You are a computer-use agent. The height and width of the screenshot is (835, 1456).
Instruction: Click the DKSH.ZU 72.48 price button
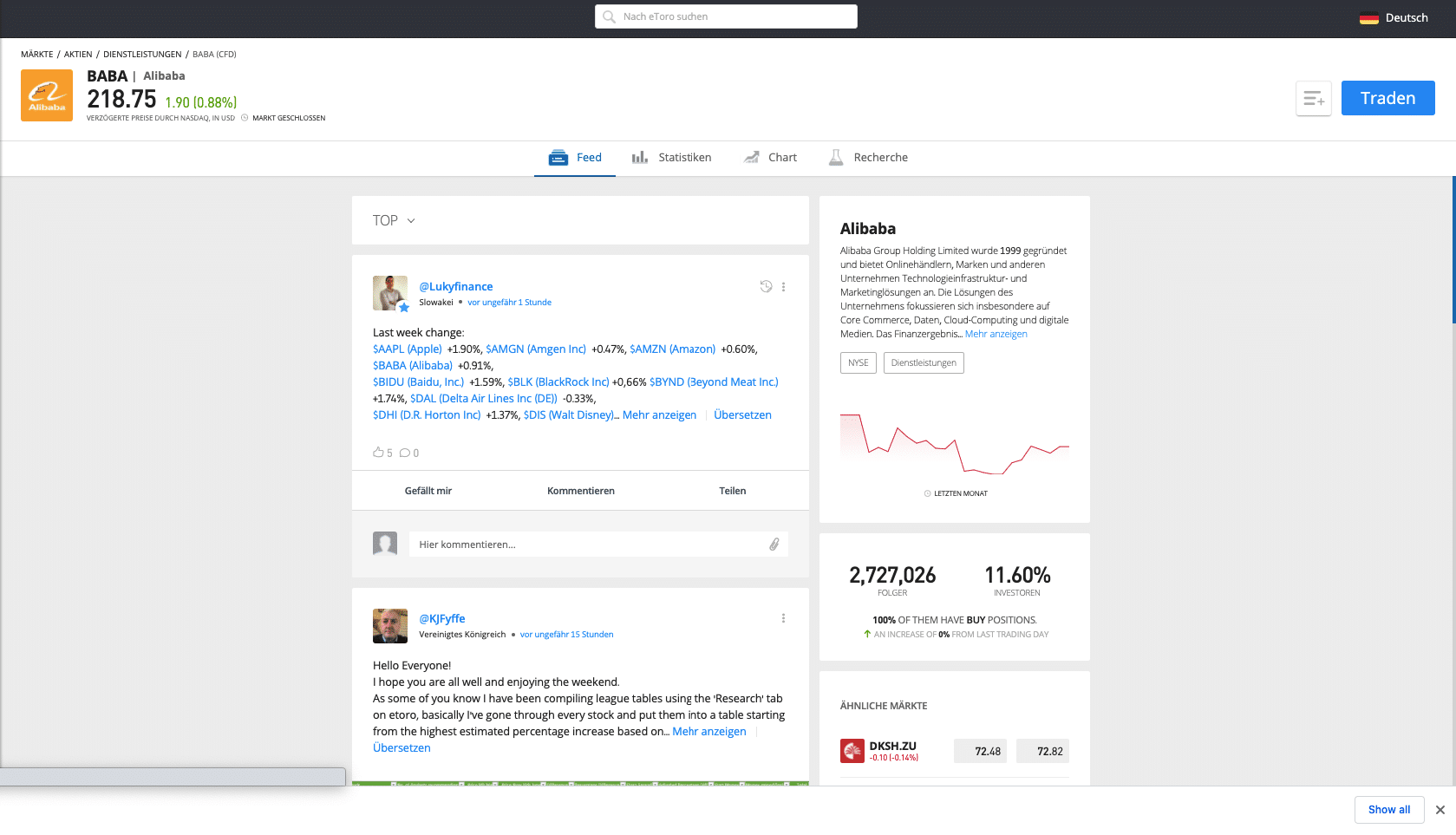click(980, 751)
